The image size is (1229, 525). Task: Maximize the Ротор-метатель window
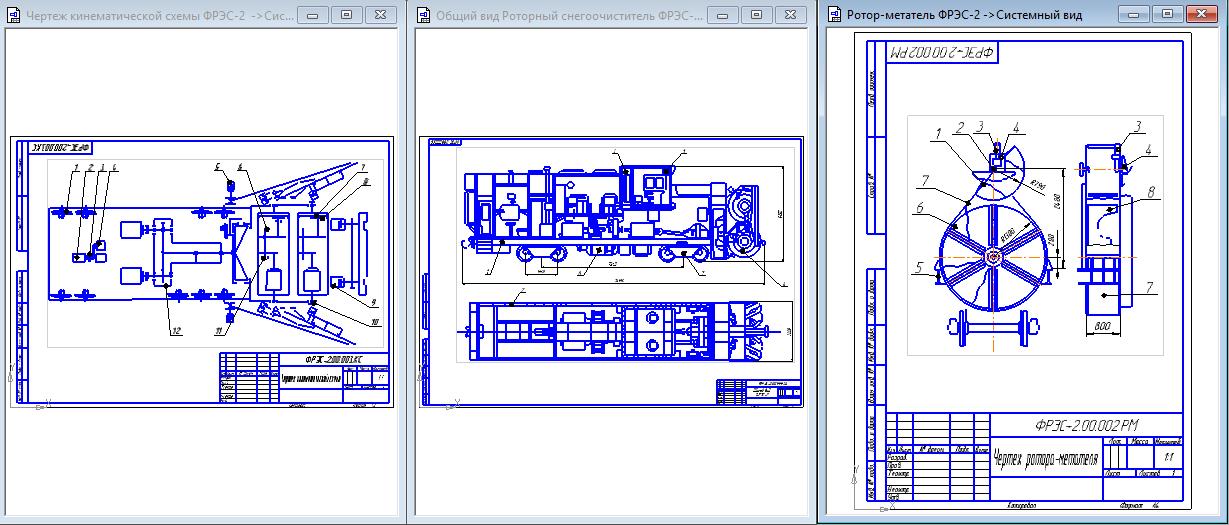[x=1167, y=15]
